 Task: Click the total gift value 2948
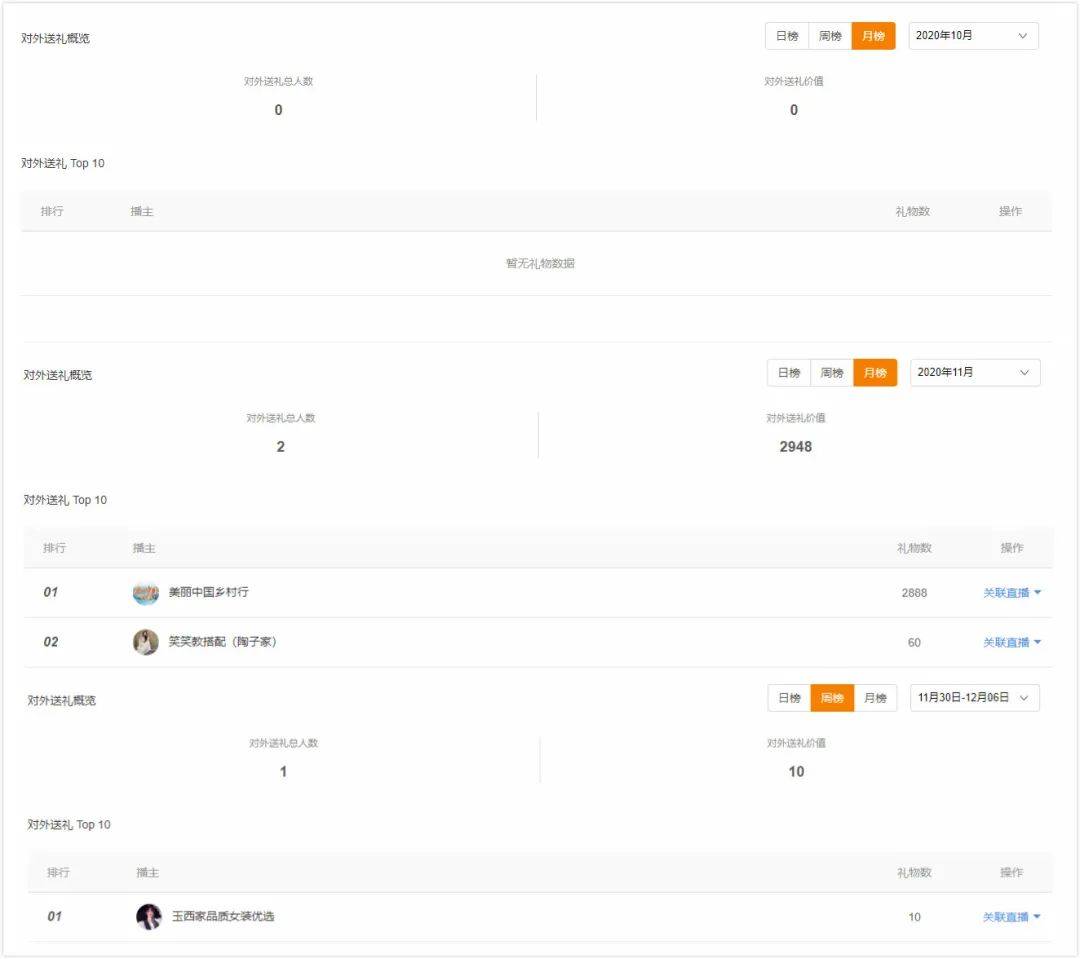796,446
